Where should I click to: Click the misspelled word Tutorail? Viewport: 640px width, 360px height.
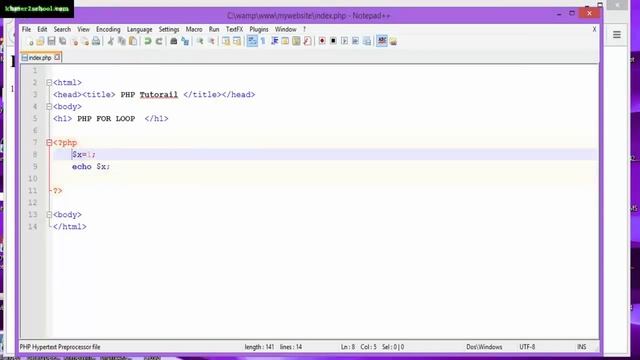(159, 95)
